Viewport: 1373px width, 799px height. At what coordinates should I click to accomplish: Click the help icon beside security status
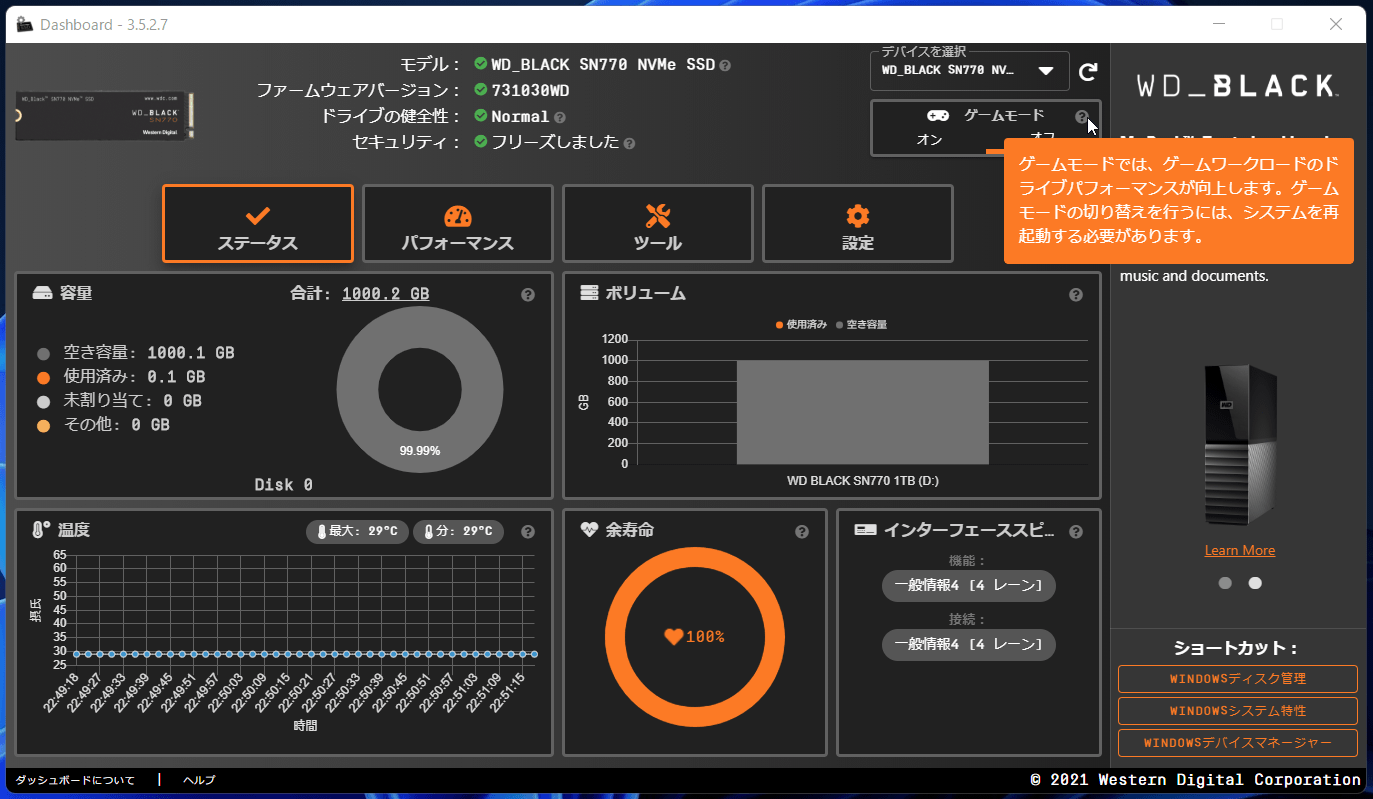tap(629, 143)
